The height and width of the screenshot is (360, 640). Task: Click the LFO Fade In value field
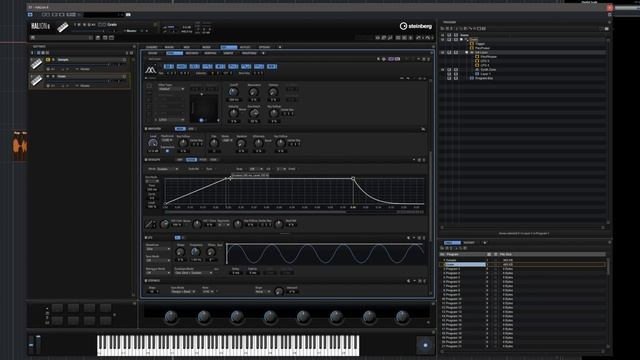coord(253,273)
